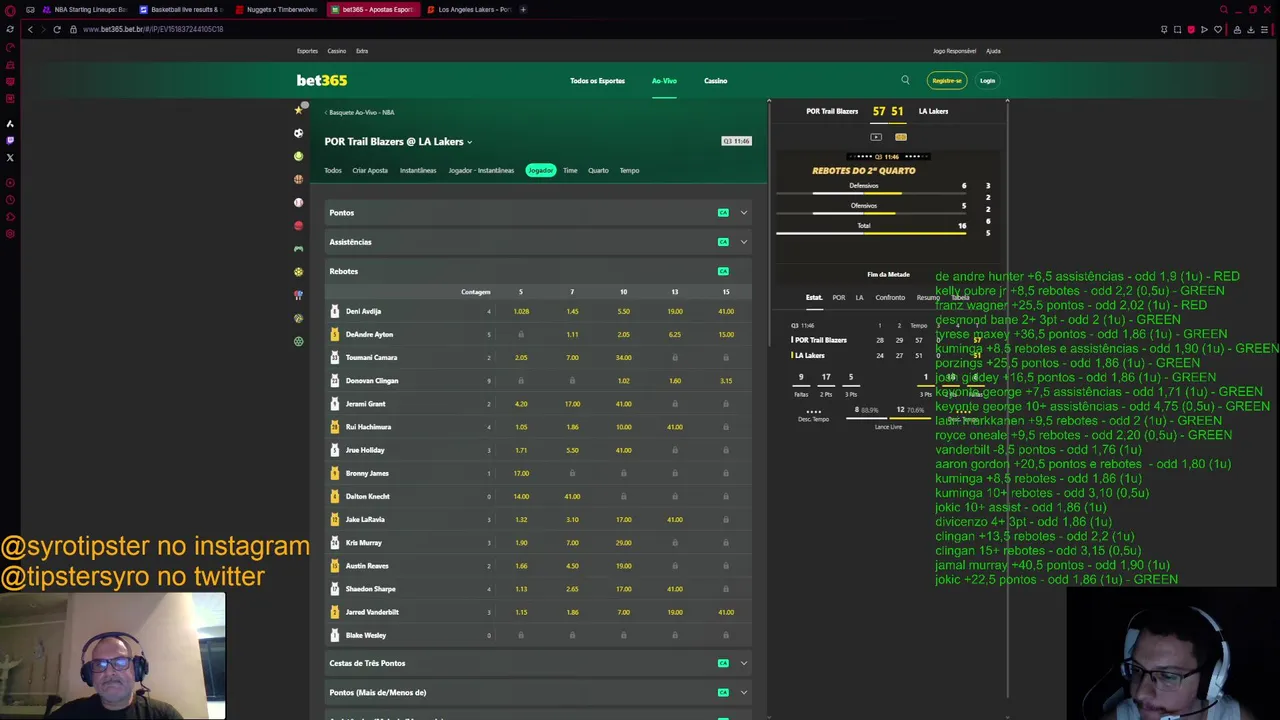The image size is (1280, 720).
Task: Select Rui Hachimura 7 rebounds odd 1.86
Action: (572, 427)
